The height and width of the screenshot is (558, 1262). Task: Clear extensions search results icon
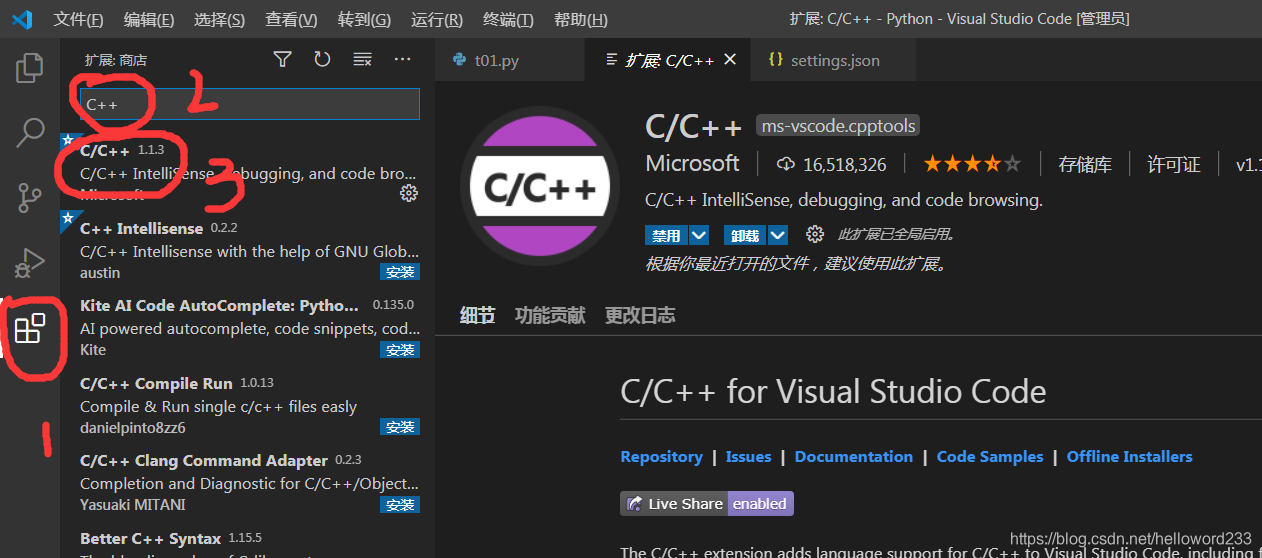point(362,60)
